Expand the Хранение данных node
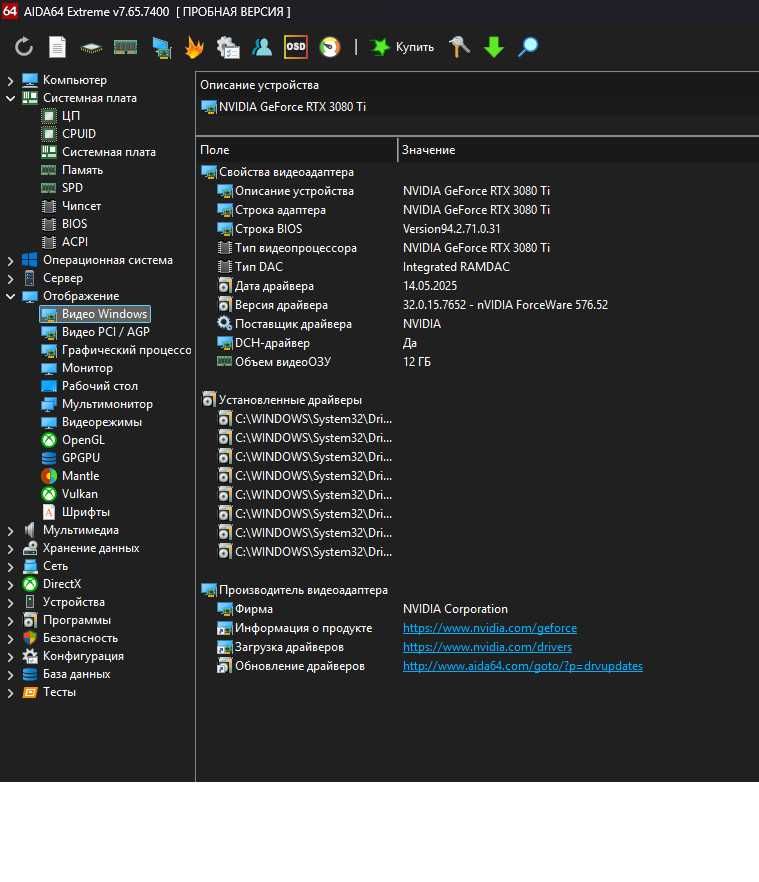This screenshot has height=882, width=759. (10, 548)
